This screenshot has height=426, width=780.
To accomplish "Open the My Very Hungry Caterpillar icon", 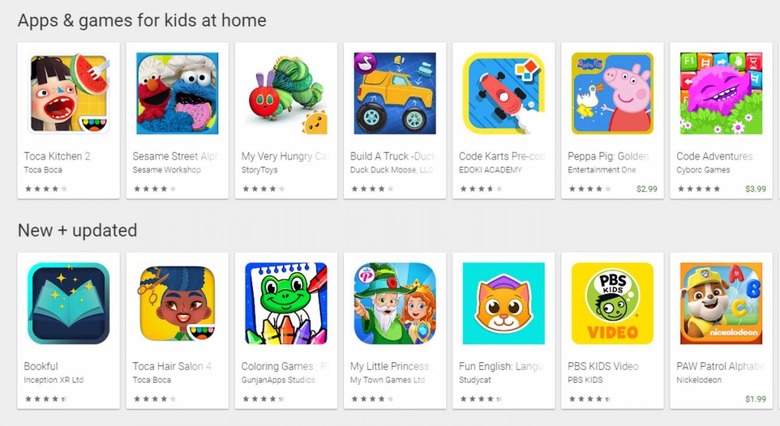I will pos(286,93).
